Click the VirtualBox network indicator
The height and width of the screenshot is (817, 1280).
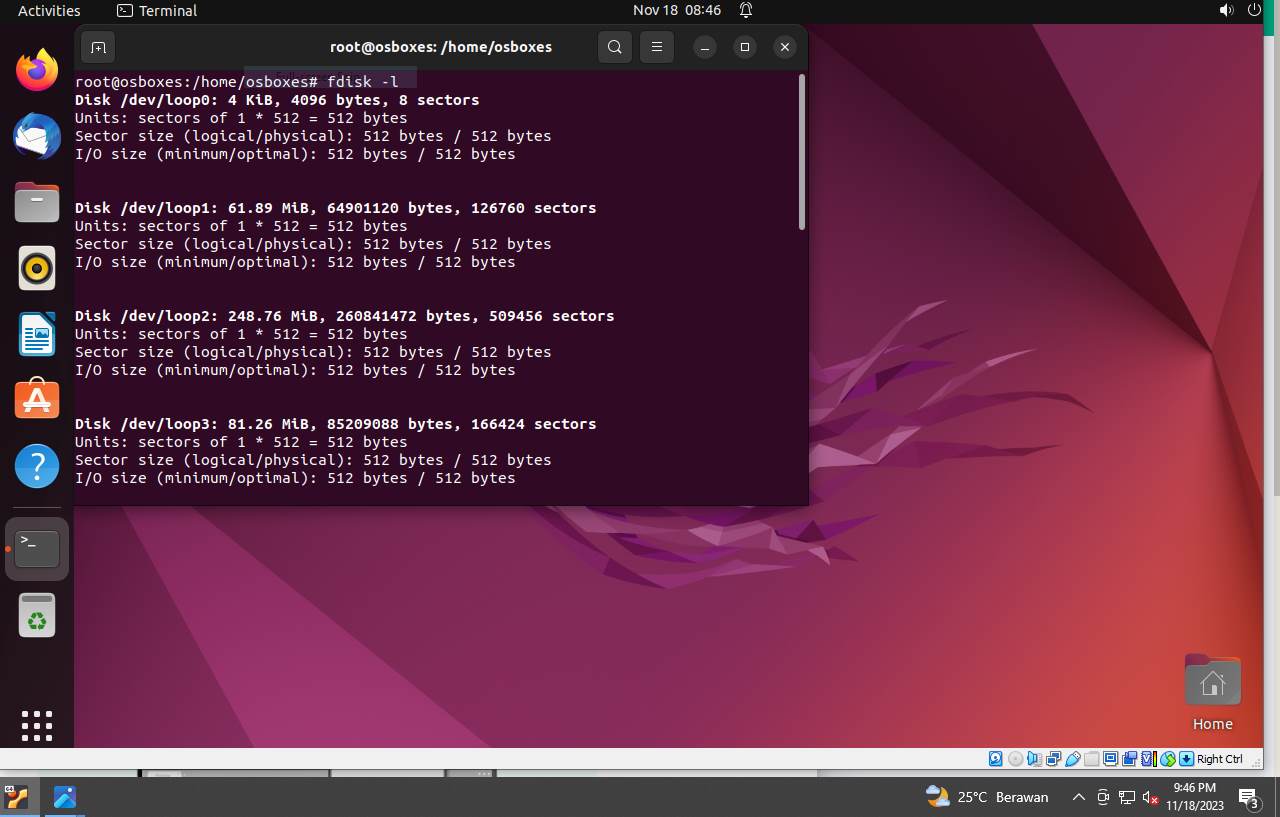[1053, 759]
